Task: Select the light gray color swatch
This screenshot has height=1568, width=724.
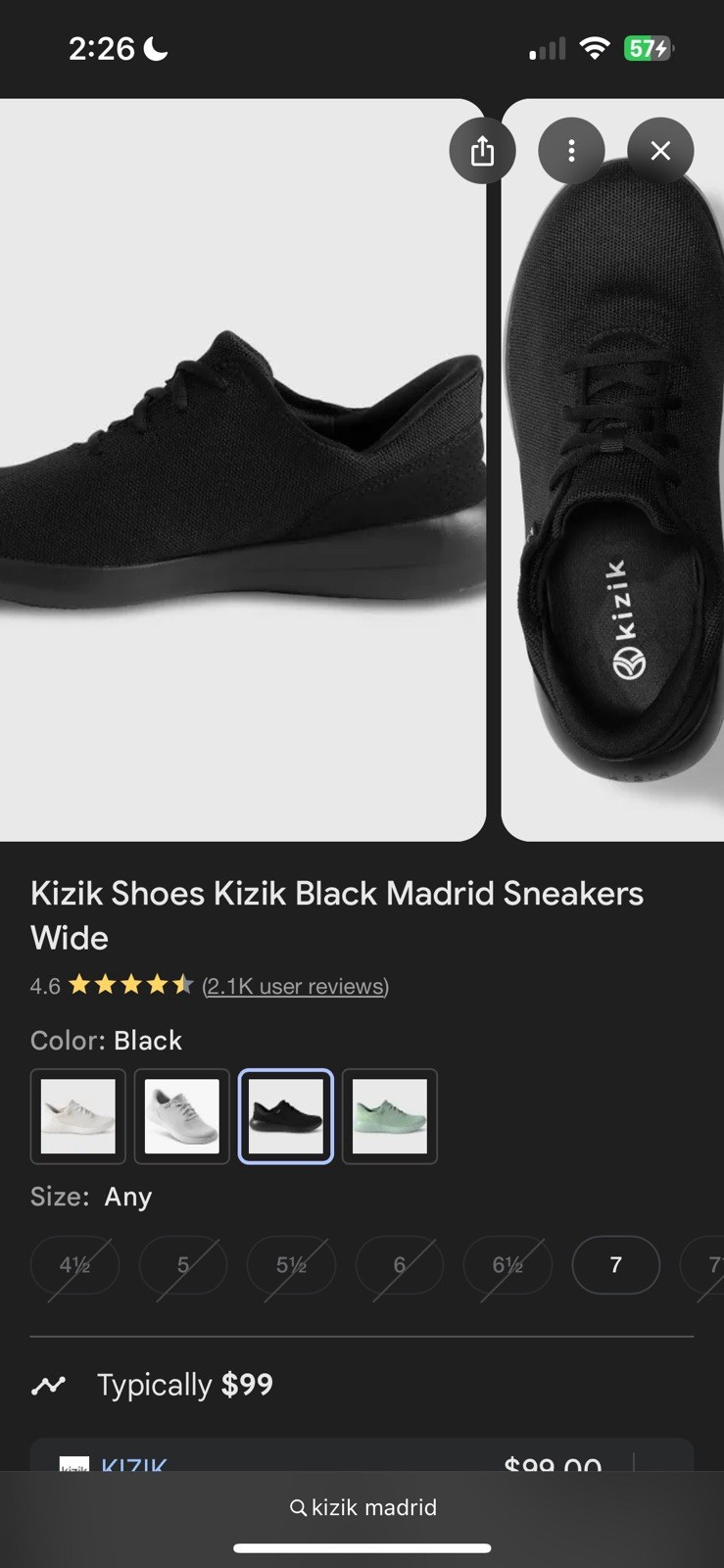Action: tap(182, 1116)
